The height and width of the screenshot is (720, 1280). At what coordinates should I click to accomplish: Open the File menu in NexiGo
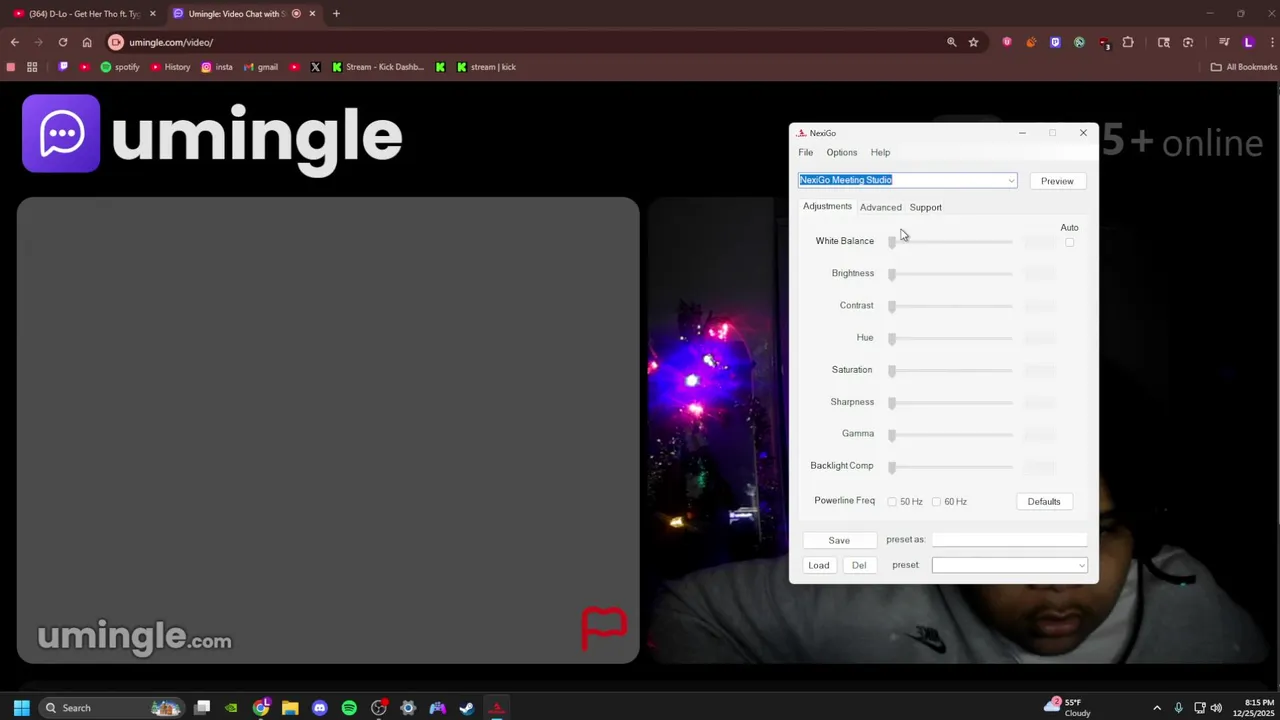805,152
